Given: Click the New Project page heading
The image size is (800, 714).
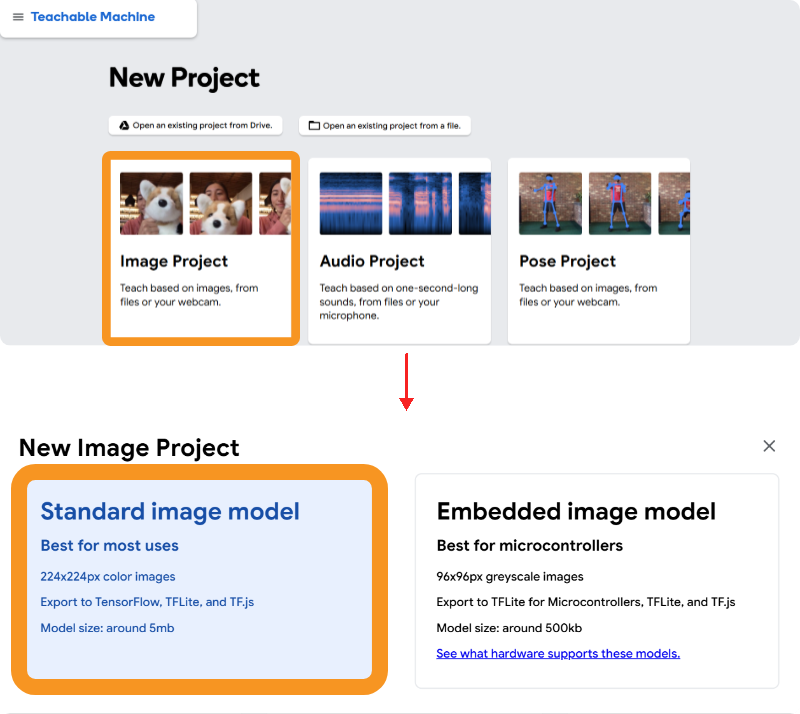Looking at the screenshot, I should point(184,78).
